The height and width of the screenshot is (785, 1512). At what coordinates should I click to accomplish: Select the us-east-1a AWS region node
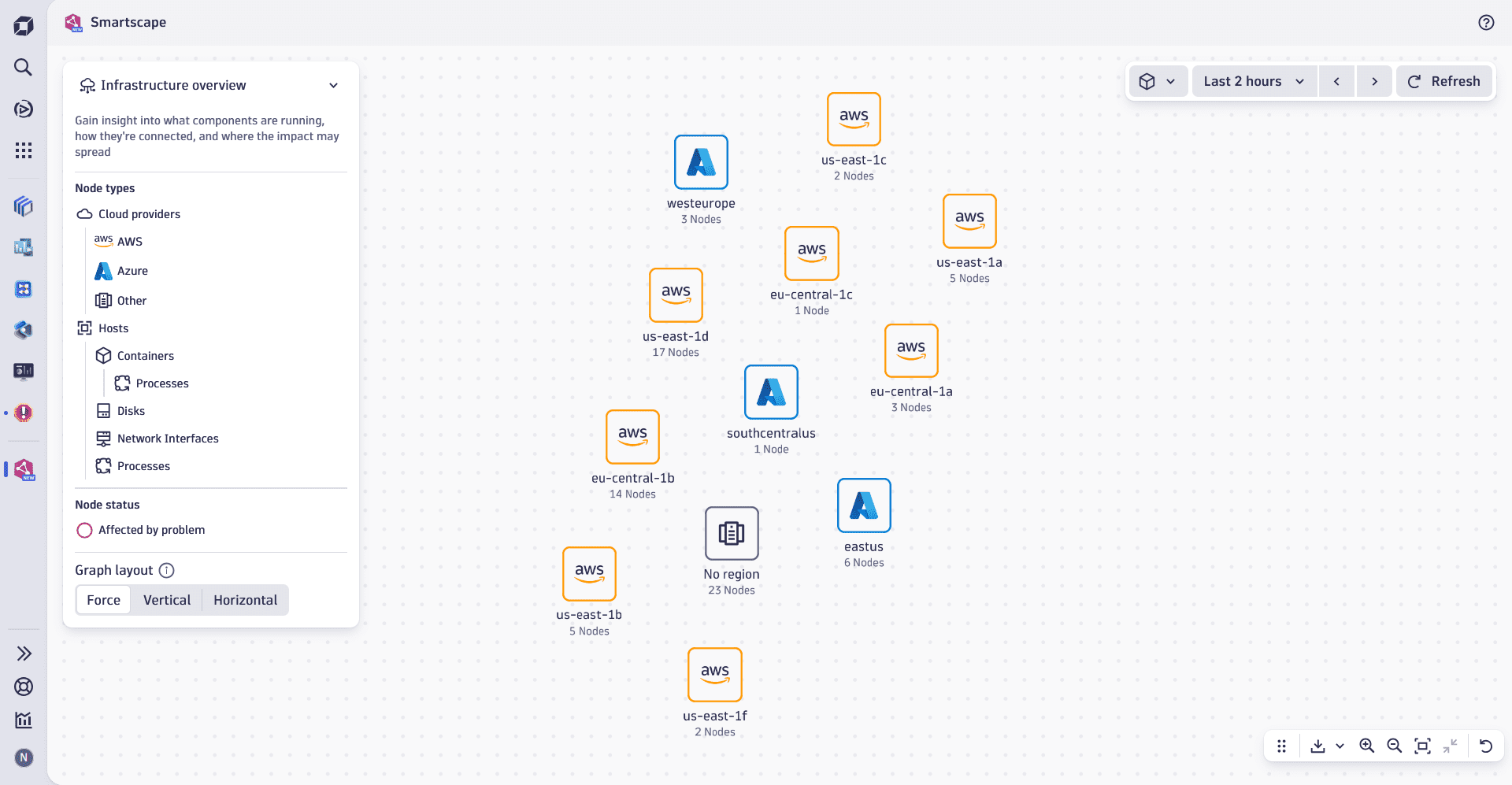coord(969,221)
